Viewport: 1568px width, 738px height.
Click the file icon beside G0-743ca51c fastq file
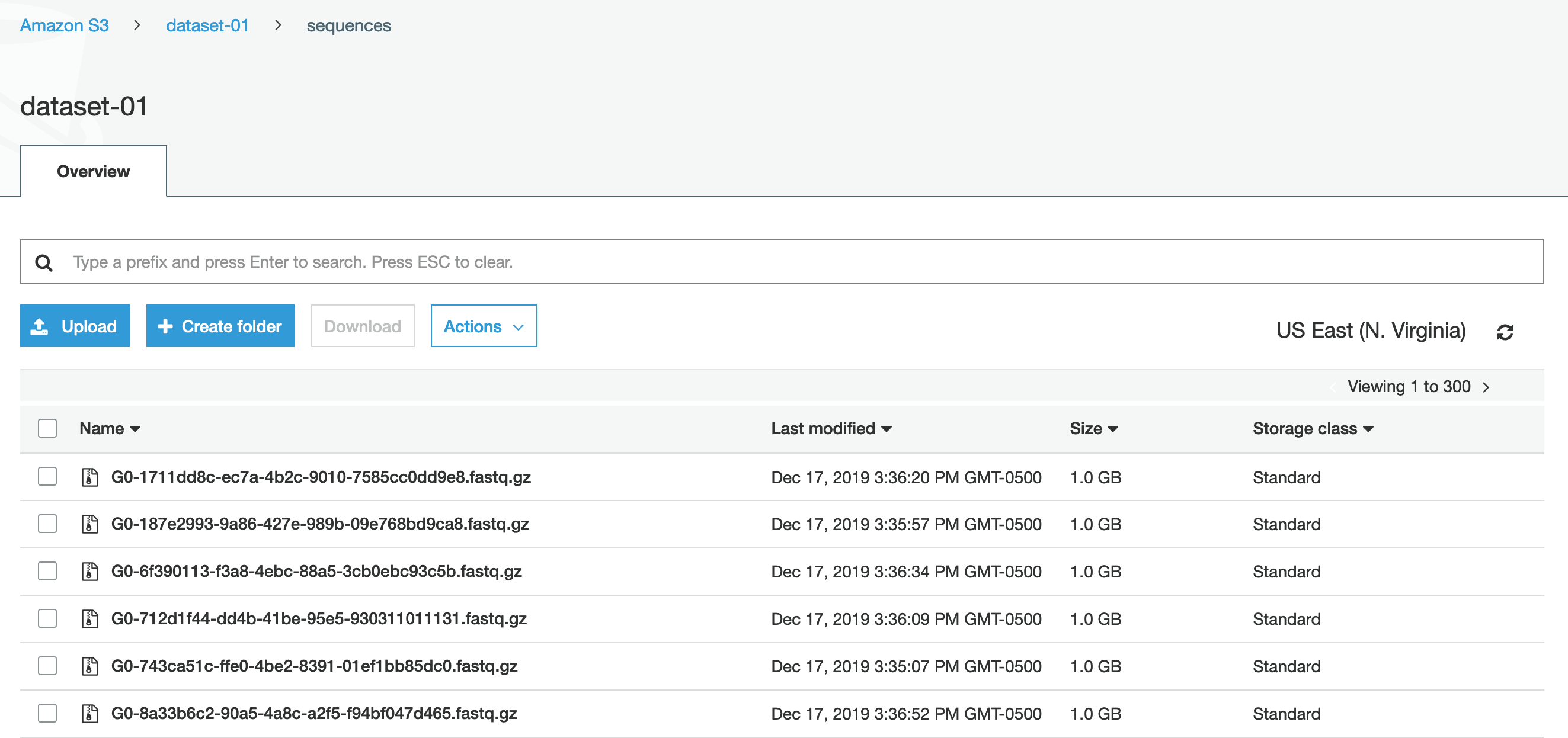90,666
